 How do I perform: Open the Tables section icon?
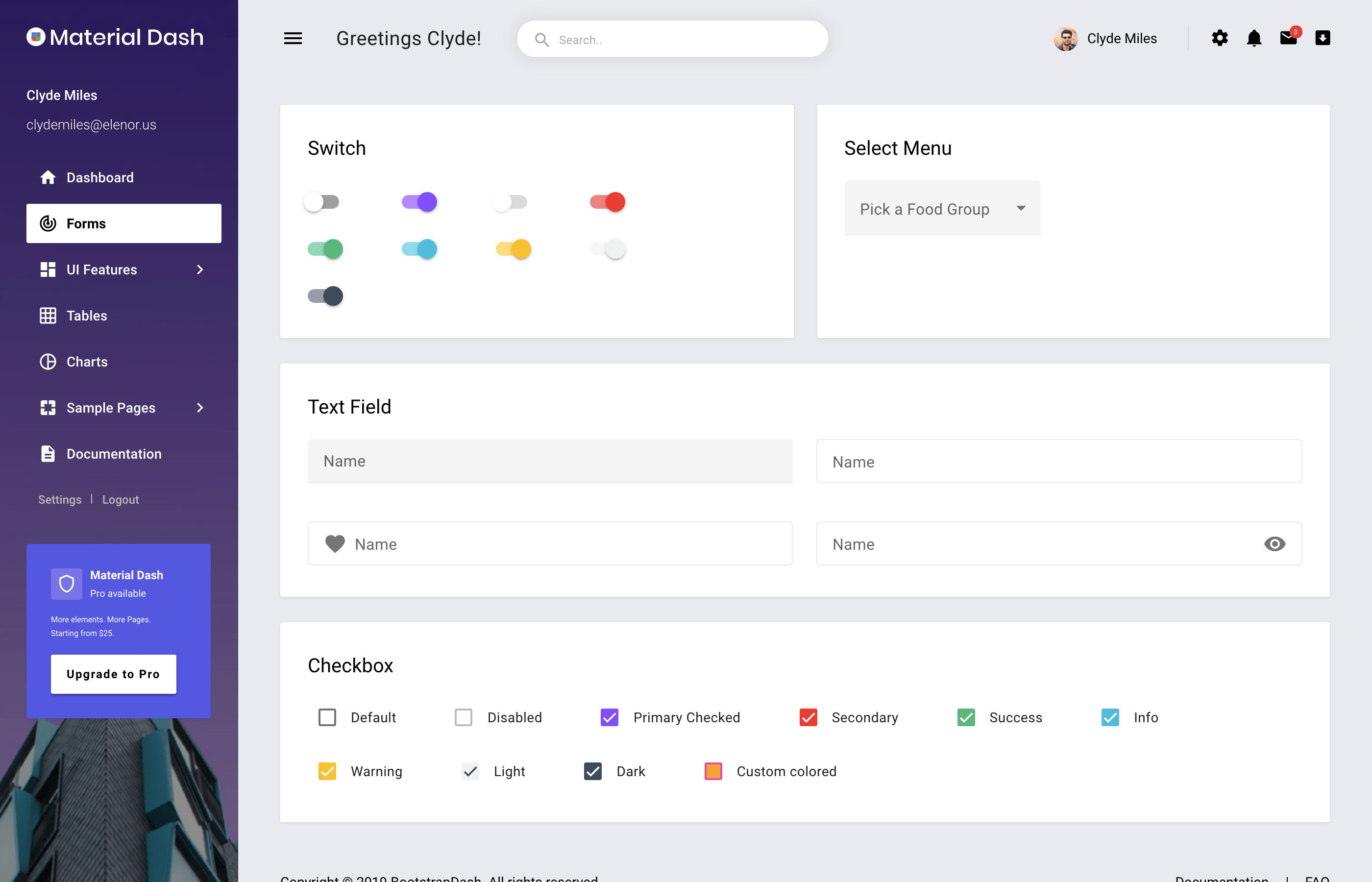[x=48, y=316]
